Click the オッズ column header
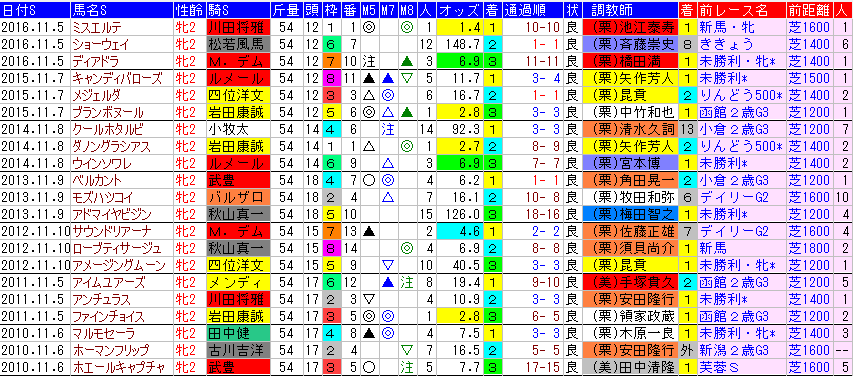The width and height of the screenshot is (853, 376). coord(459,9)
